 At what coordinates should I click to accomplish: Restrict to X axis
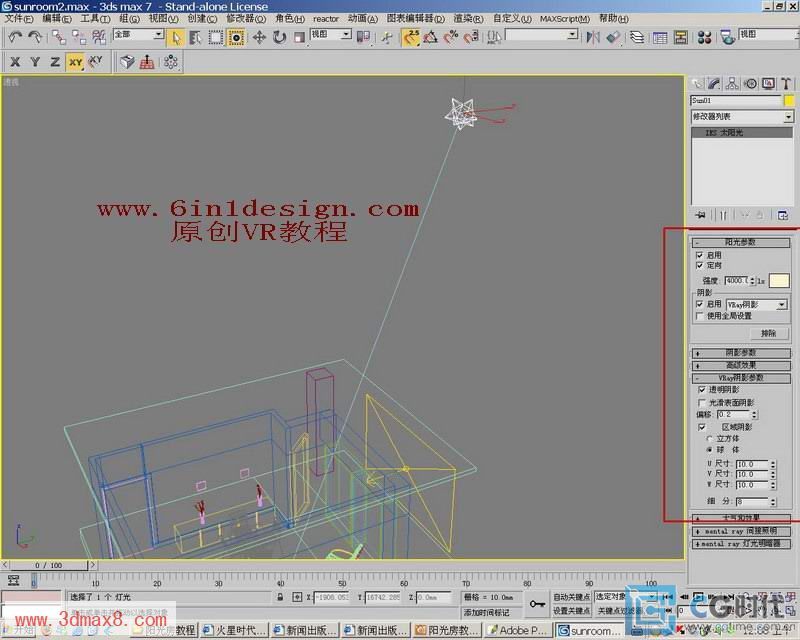[15, 62]
